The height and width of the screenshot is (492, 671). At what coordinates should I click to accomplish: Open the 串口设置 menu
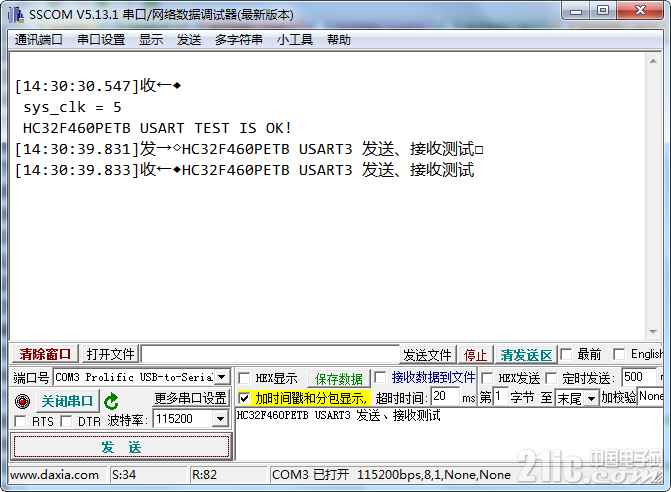pyautogui.click(x=101, y=40)
